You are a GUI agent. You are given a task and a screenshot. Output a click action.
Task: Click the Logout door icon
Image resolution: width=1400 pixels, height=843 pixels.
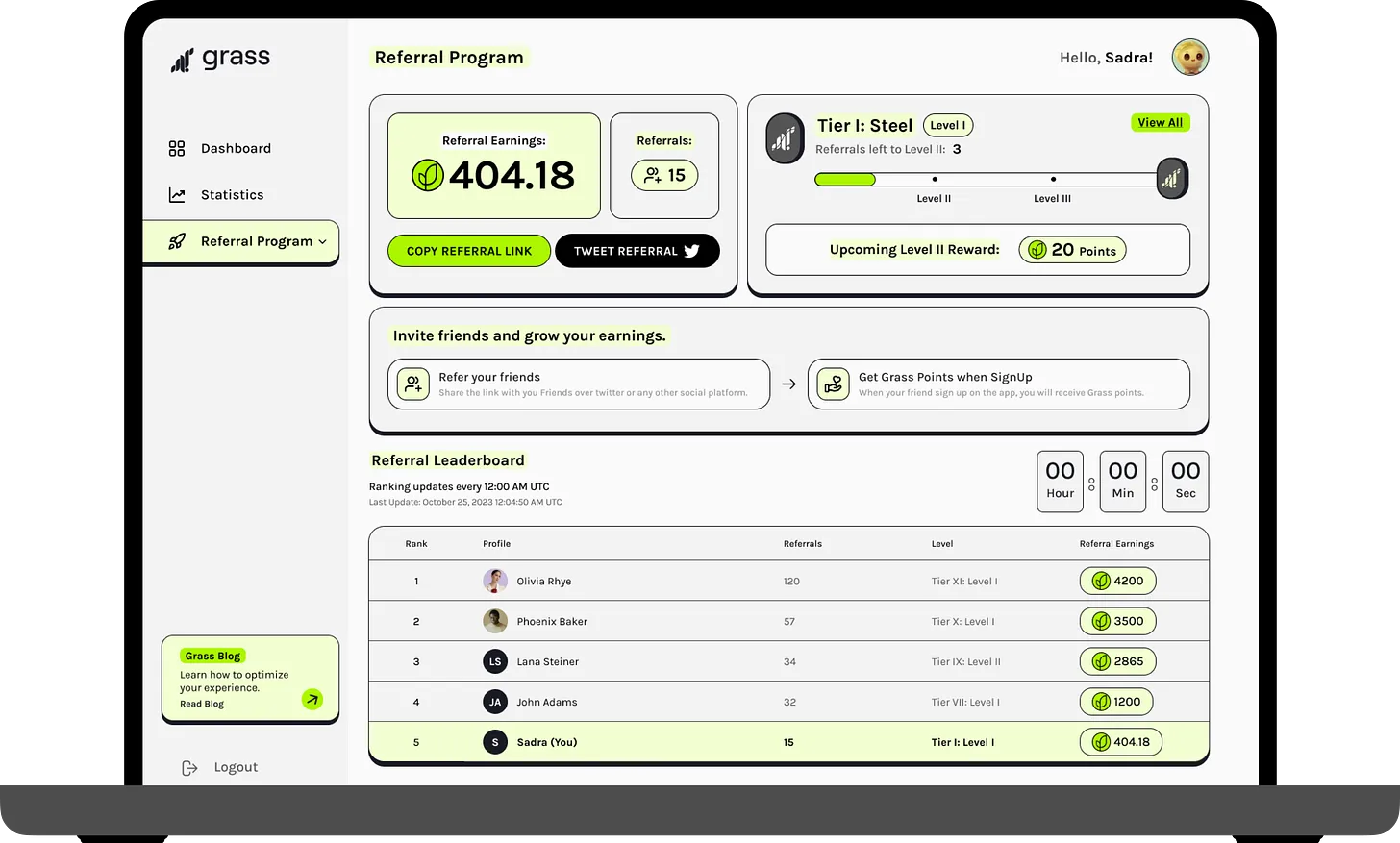point(189,767)
